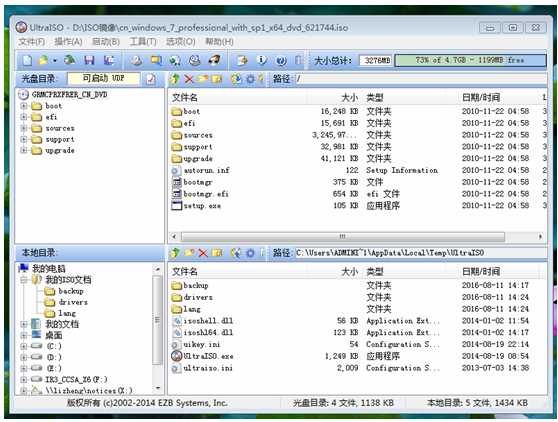The height and width of the screenshot is (422, 558).
Task: Expand the boot folder in ISO tree
Action: tap(24, 106)
